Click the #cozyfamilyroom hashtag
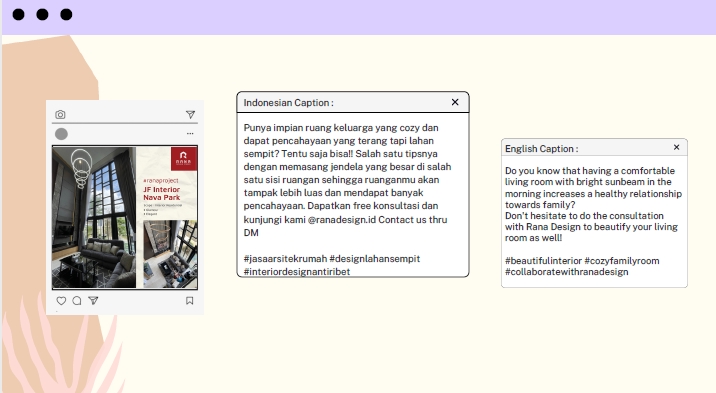 (x=622, y=261)
